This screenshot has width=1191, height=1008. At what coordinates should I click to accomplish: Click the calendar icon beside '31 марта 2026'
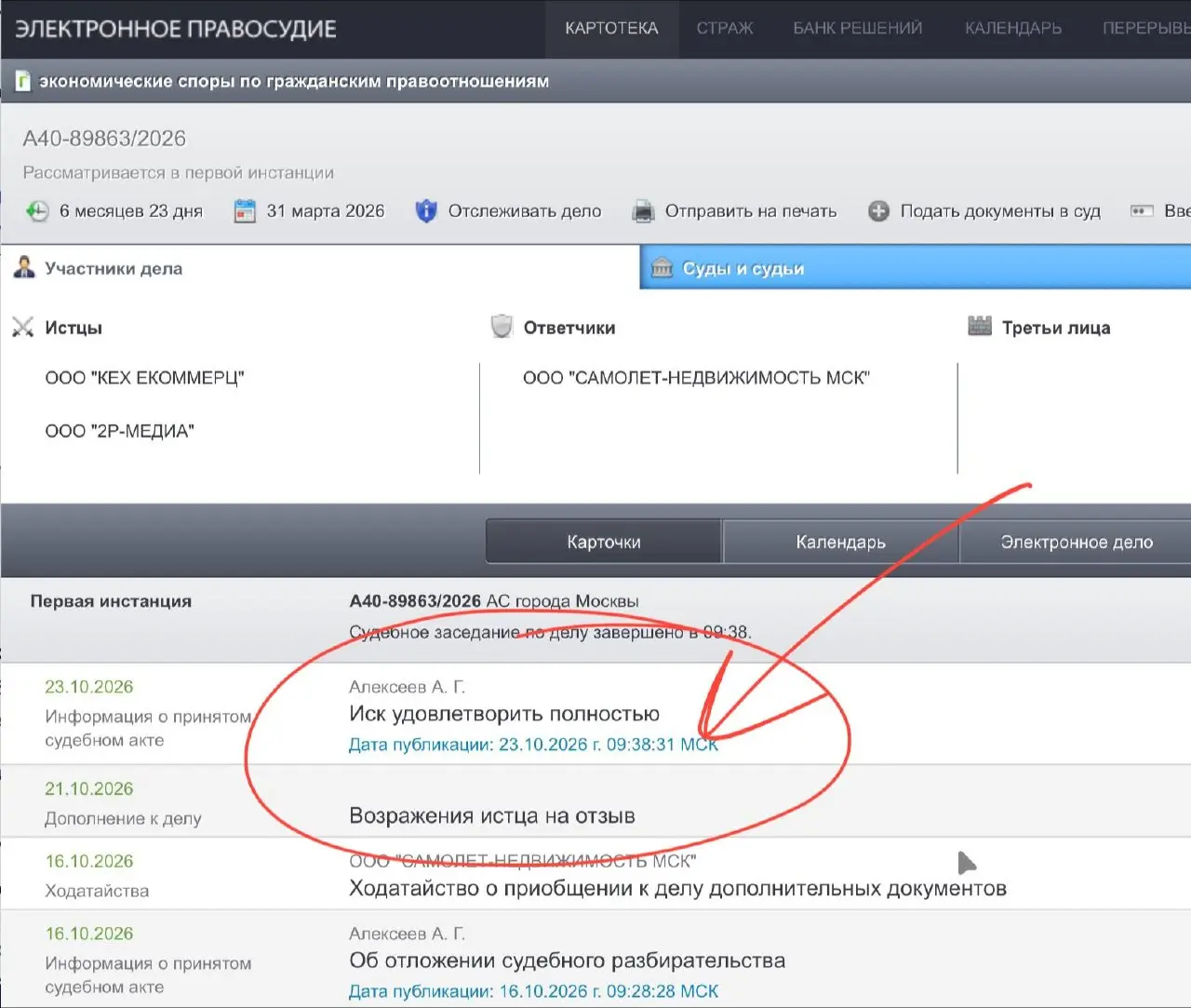tap(245, 211)
